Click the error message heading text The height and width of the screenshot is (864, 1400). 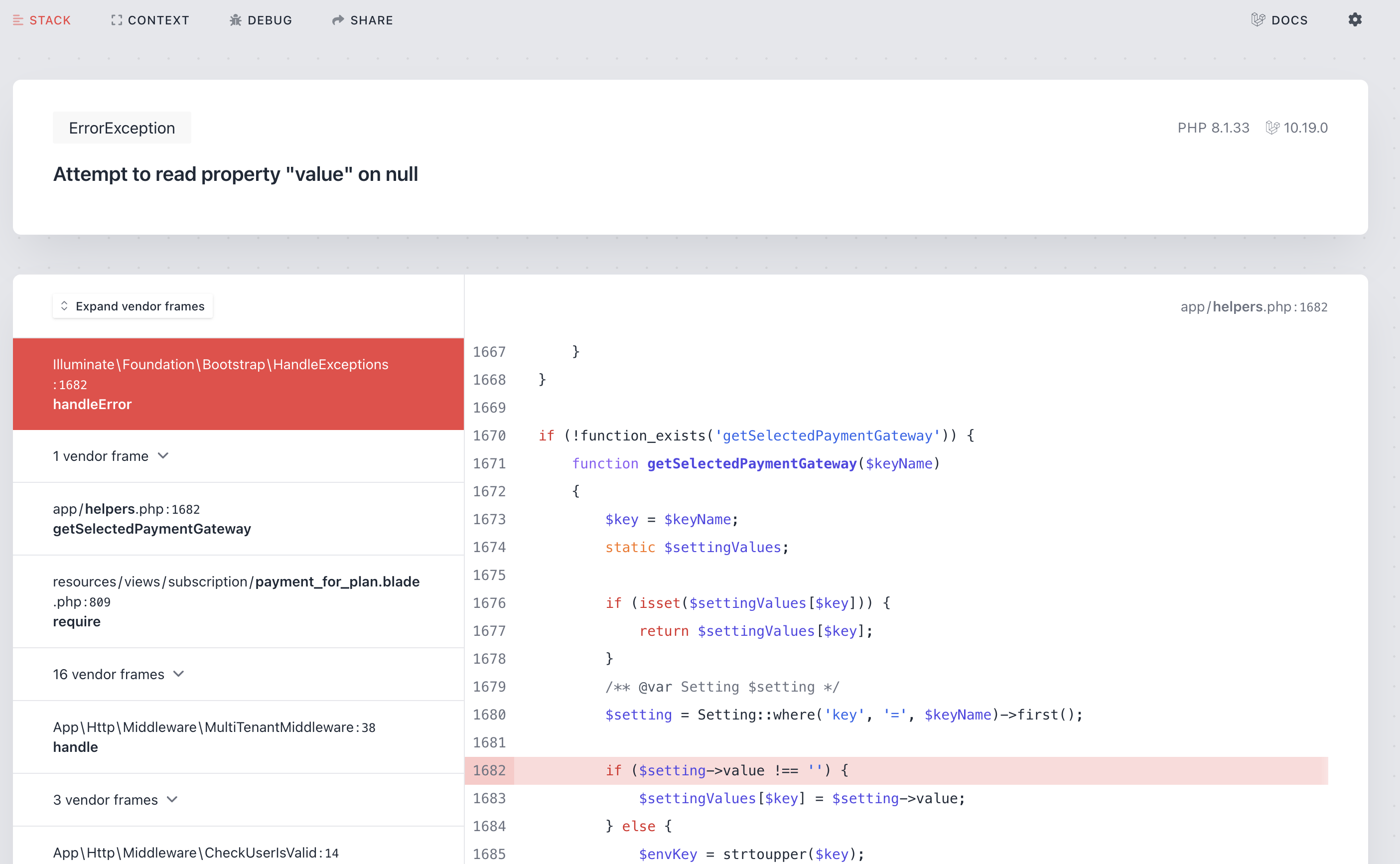pos(235,174)
